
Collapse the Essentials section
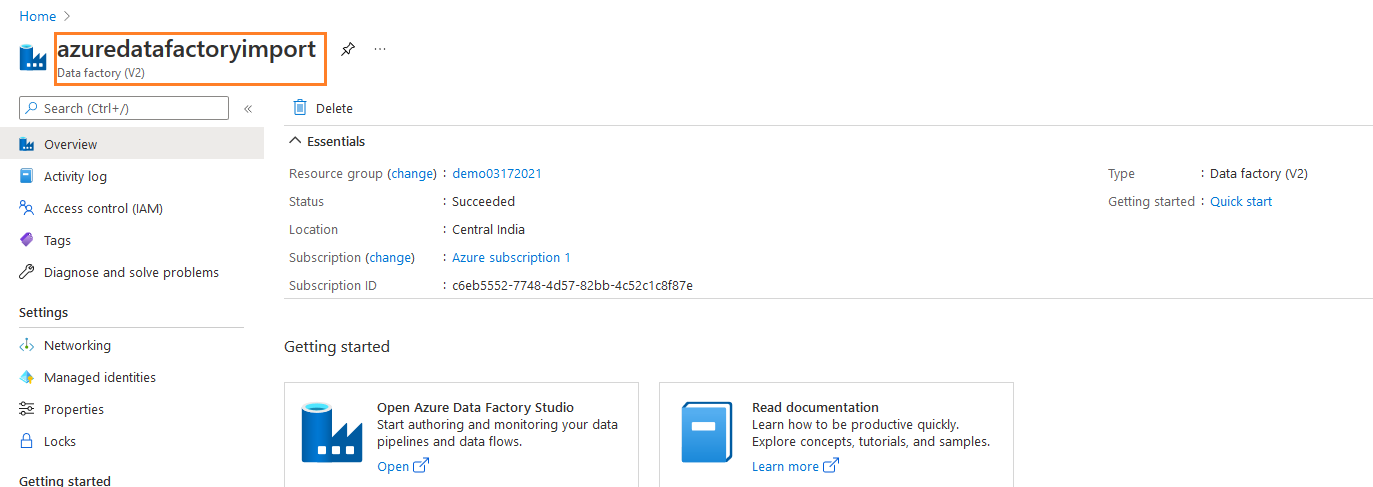tap(294, 141)
